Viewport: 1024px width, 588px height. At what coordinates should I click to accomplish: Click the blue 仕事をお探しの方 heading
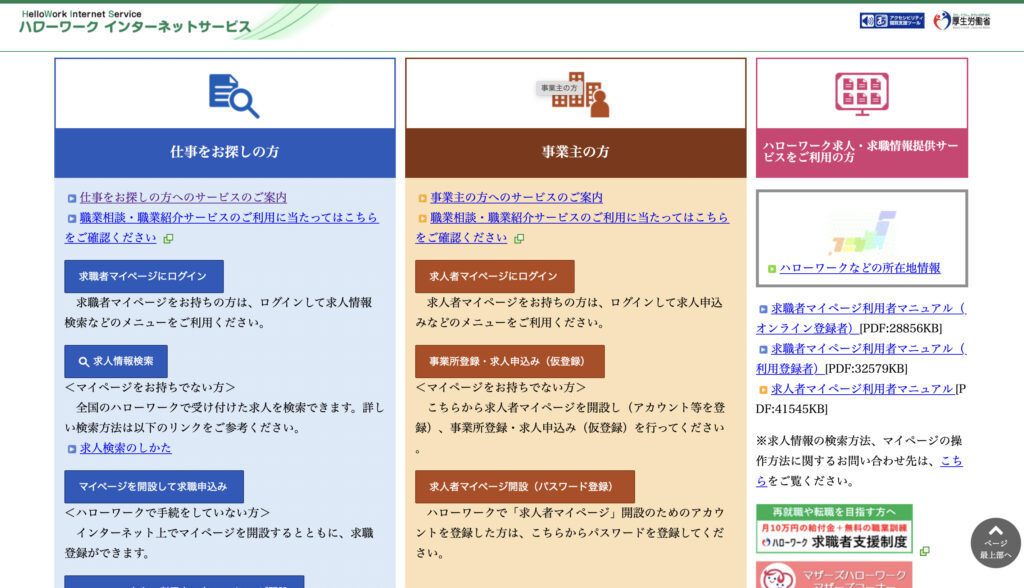(x=225, y=152)
